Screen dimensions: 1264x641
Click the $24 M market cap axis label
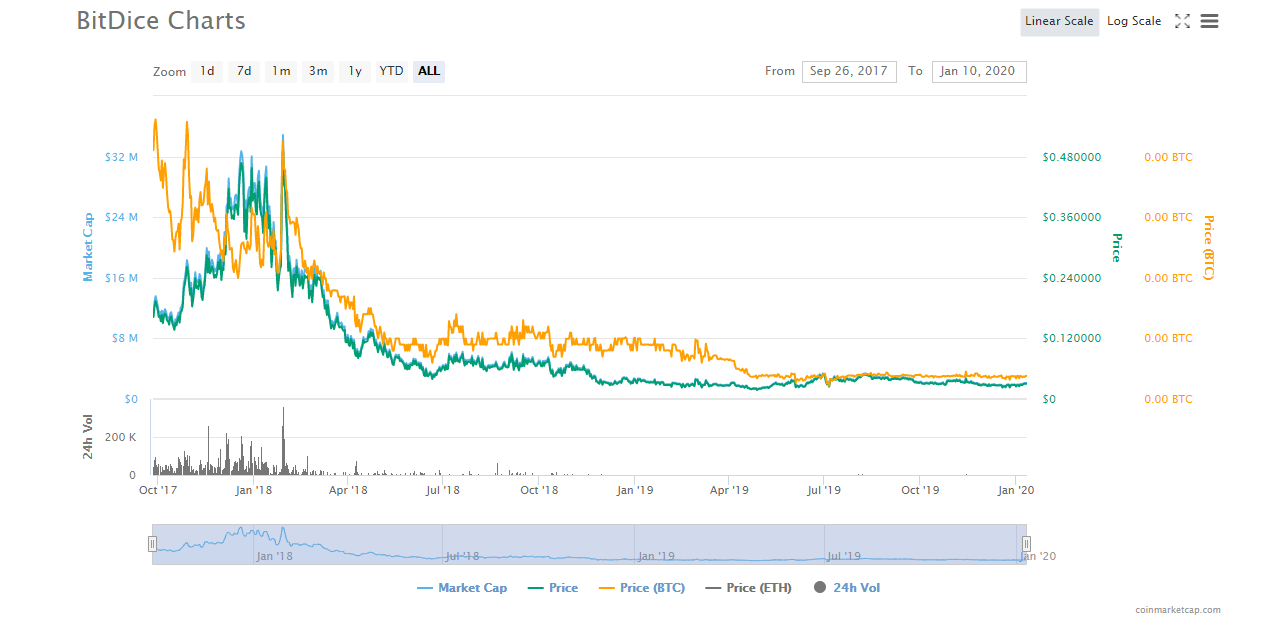(121, 217)
